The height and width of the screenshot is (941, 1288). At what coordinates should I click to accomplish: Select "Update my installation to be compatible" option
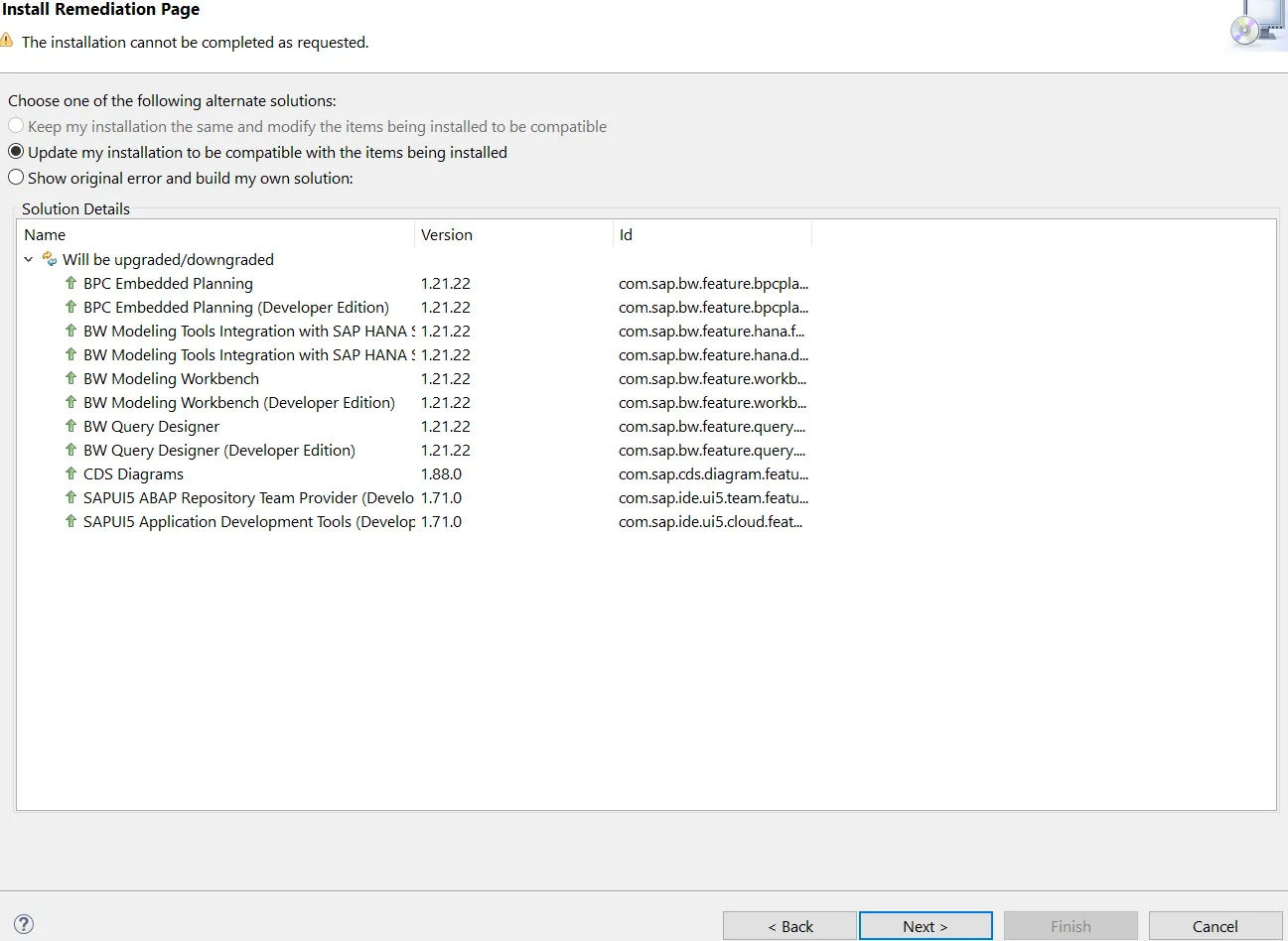(x=16, y=152)
